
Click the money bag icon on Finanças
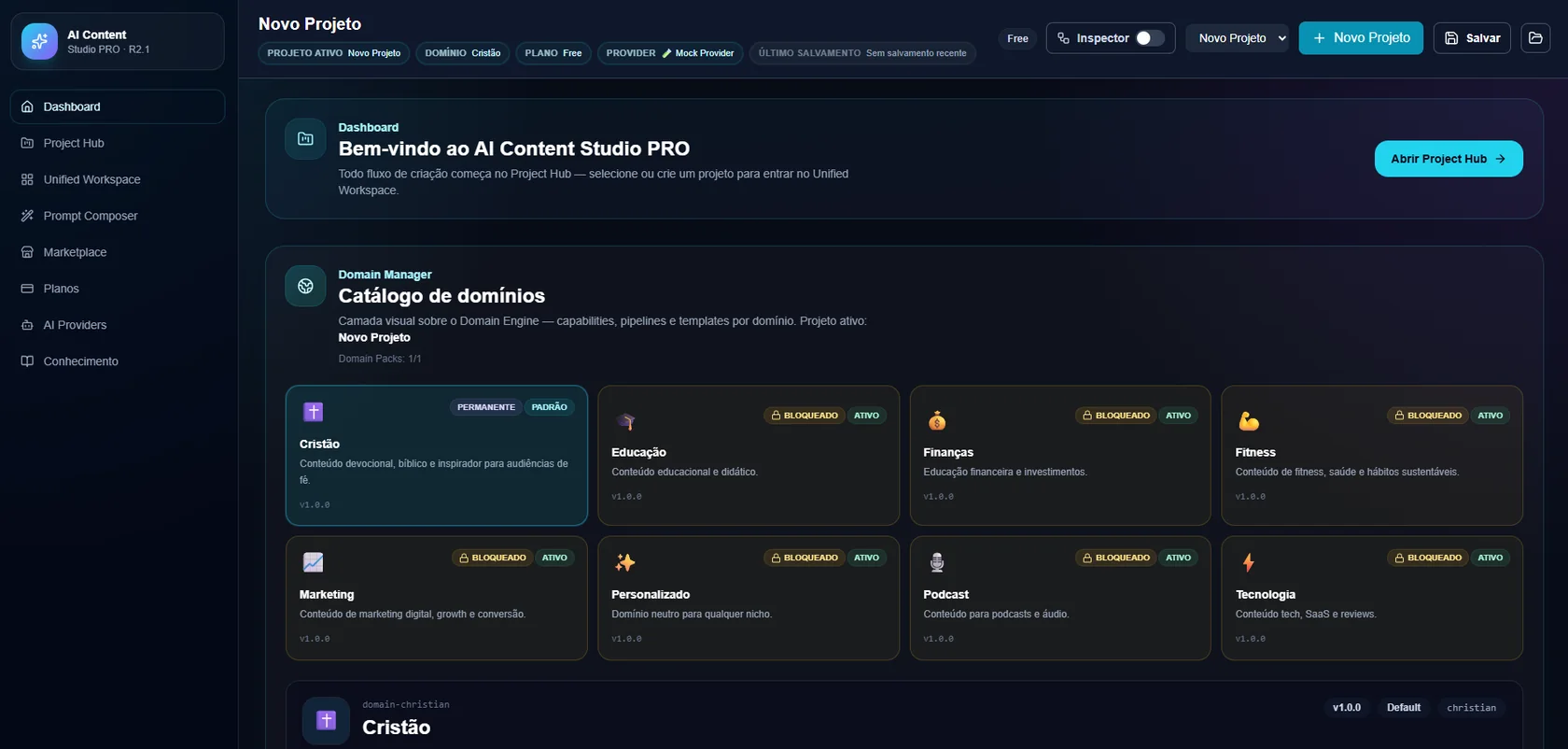pyautogui.click(x=937, y=421)
